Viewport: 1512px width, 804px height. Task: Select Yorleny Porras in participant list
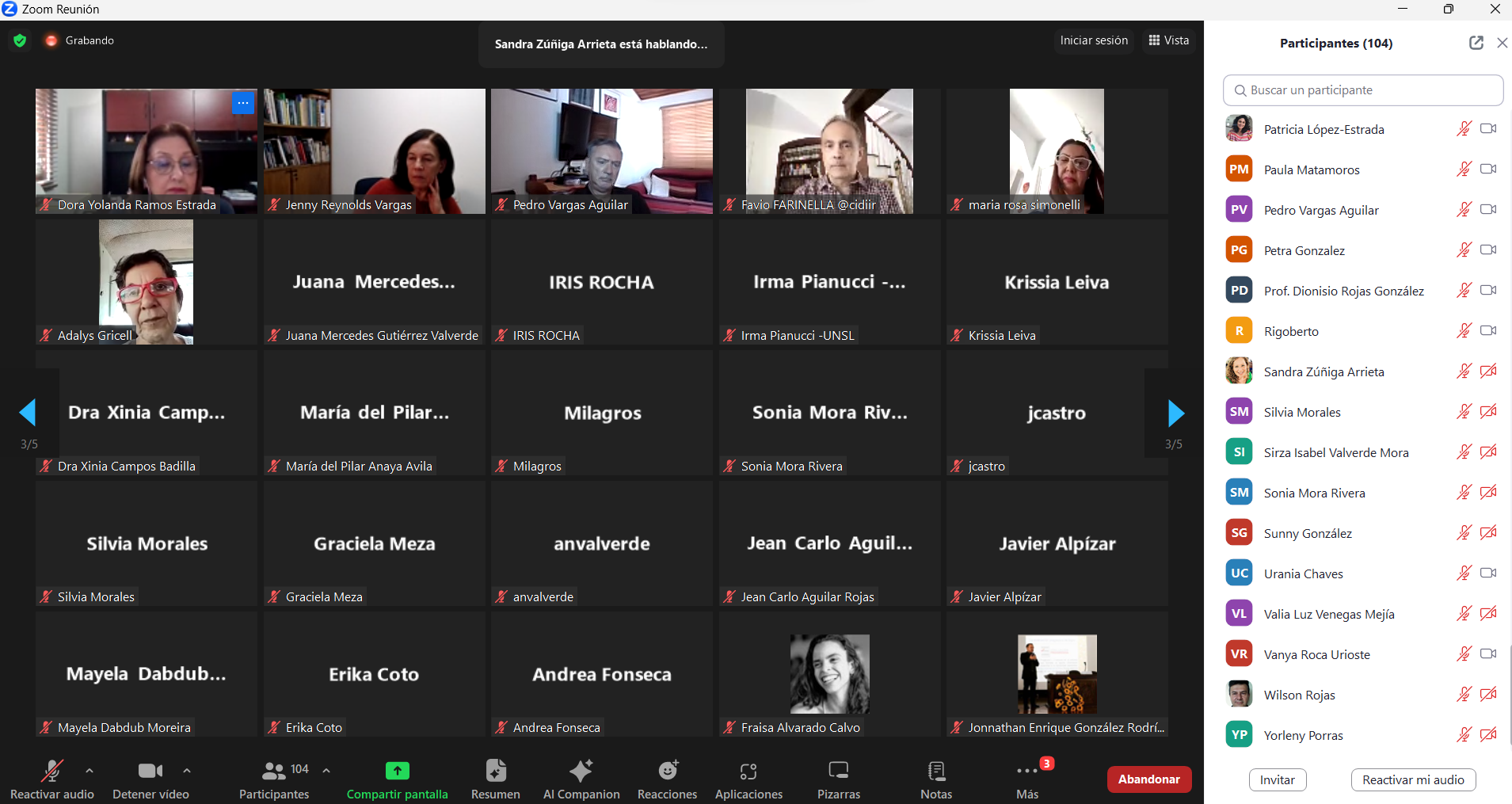pyautogui.click(x=1362, y=735)
